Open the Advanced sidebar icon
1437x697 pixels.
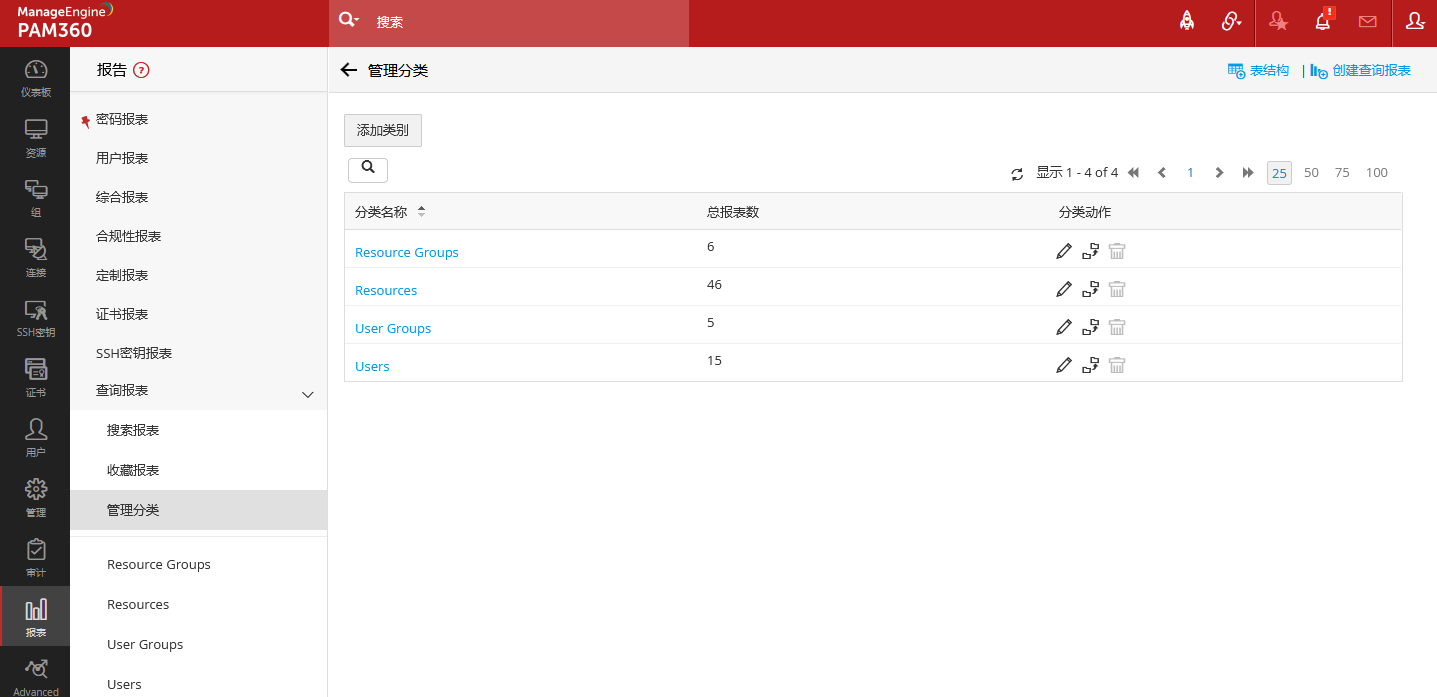click(35, 676)
